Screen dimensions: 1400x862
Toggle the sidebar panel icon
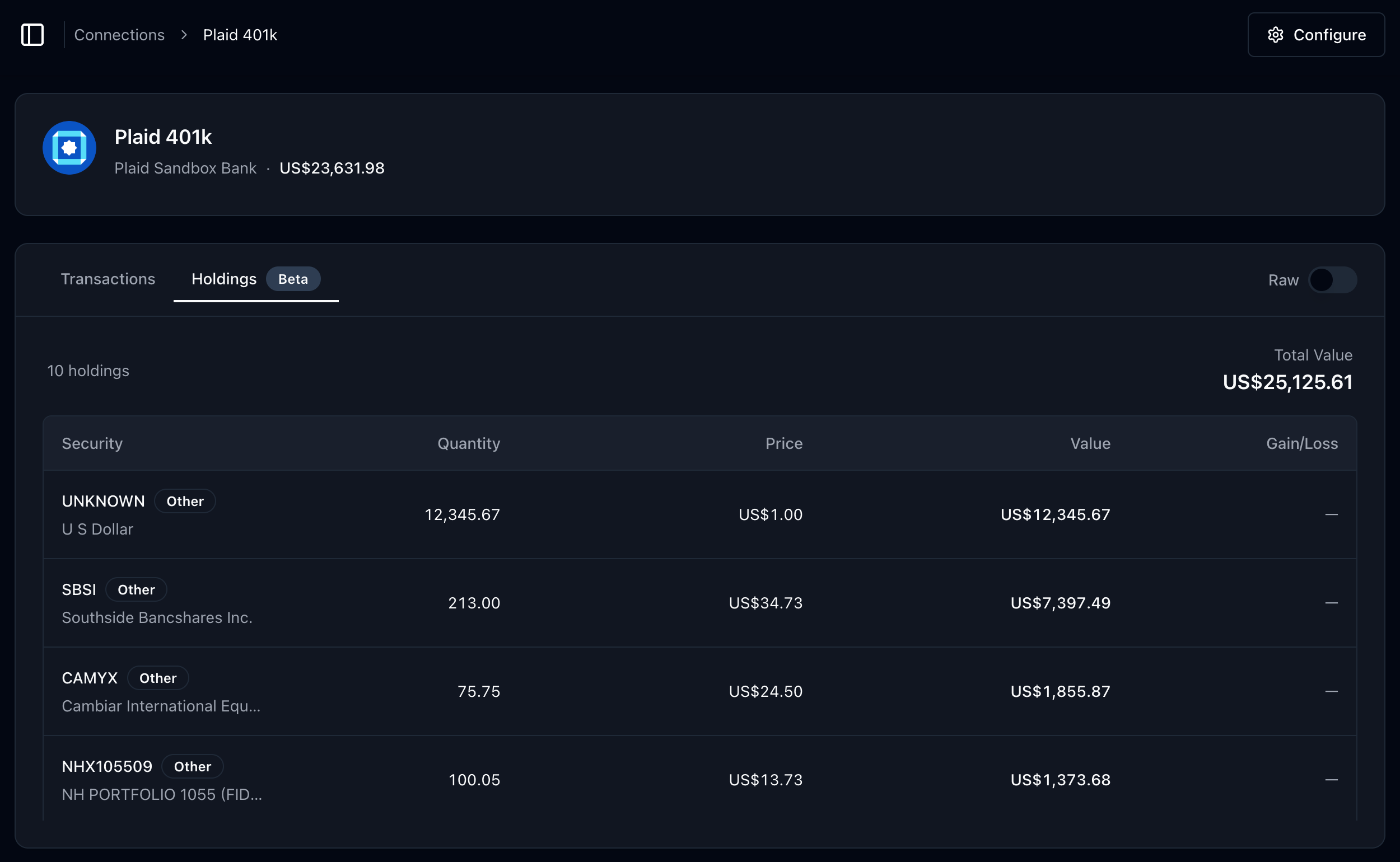pyautogui.click(x=32, y=35)
